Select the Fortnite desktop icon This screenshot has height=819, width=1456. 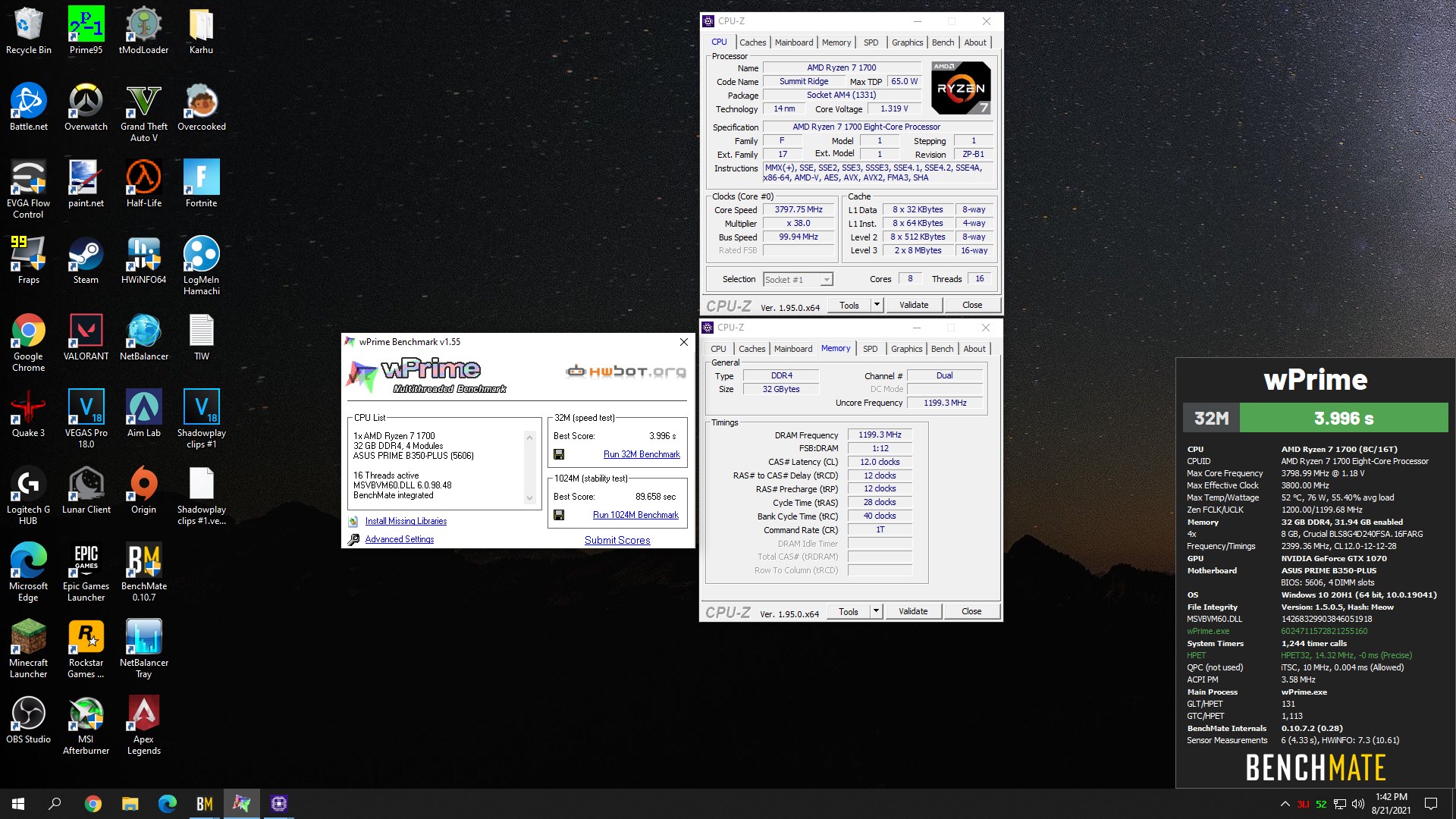201,184
